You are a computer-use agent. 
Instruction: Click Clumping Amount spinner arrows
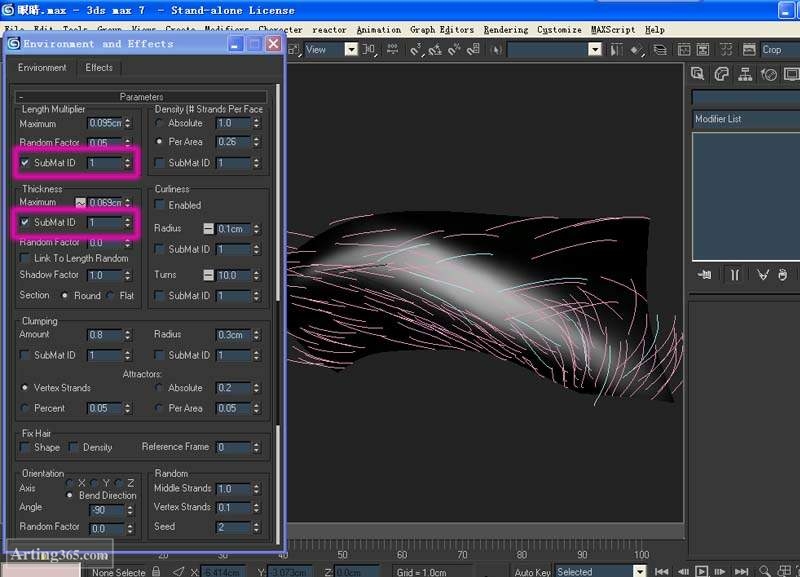pyautogui.click(x=128, y=335)
